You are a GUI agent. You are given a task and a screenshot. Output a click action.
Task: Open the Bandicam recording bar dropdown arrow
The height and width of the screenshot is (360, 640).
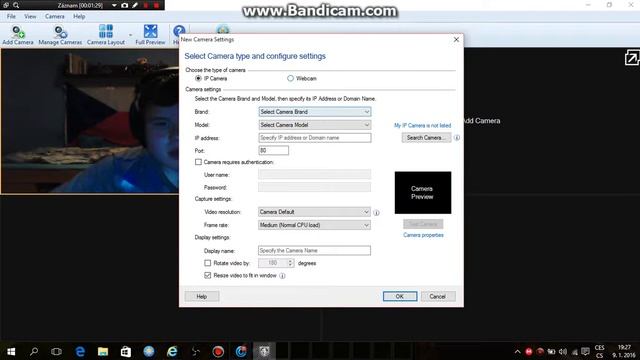pos(114,5)
